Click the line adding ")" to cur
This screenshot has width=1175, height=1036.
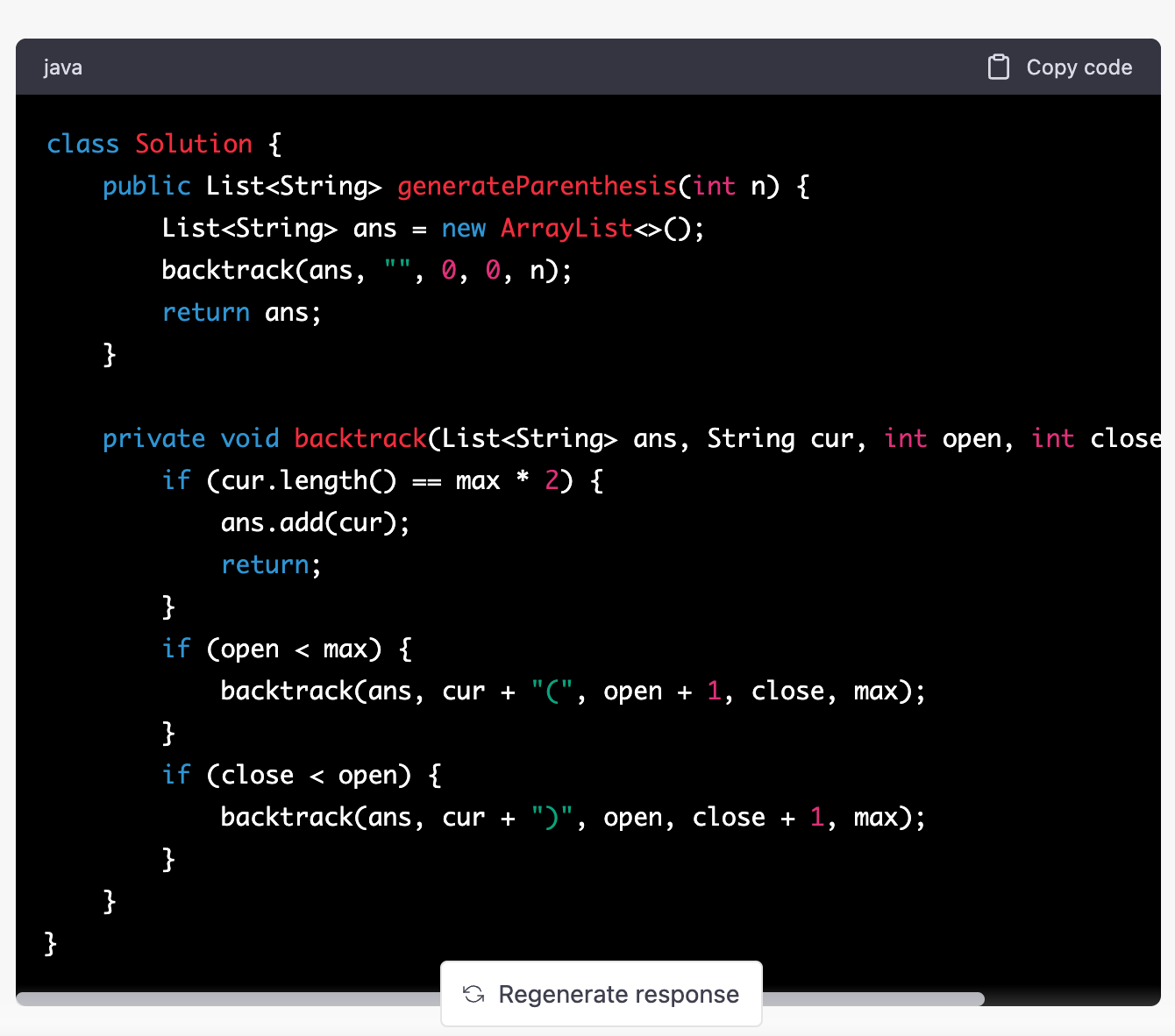573,817
